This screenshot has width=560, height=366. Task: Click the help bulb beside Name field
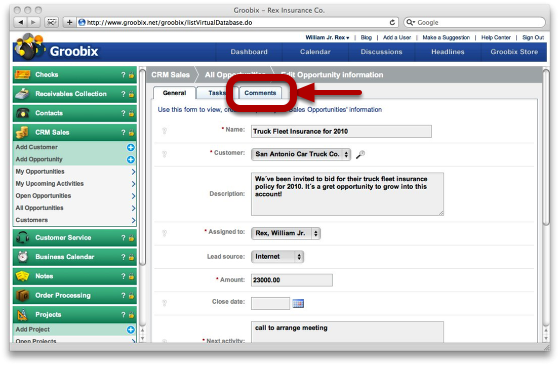pos(164,131)
